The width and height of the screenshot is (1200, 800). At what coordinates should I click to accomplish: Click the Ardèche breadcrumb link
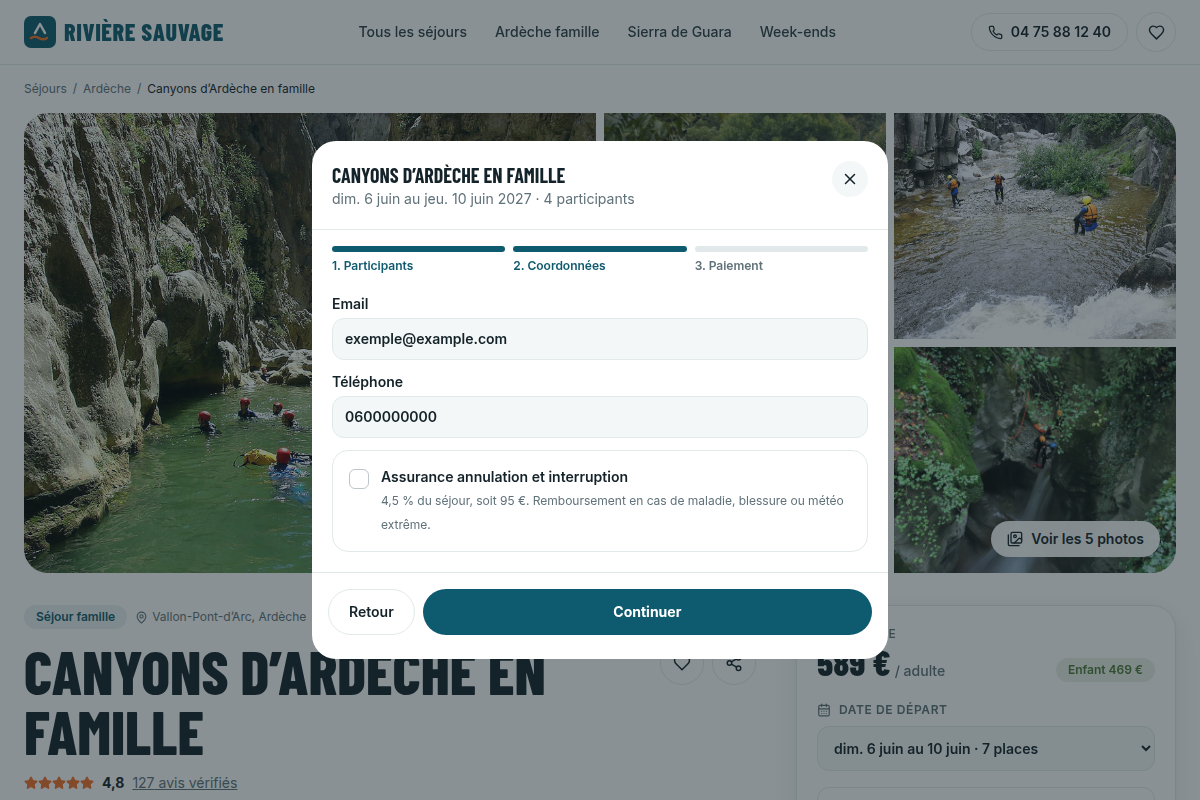tap(107, 89)
